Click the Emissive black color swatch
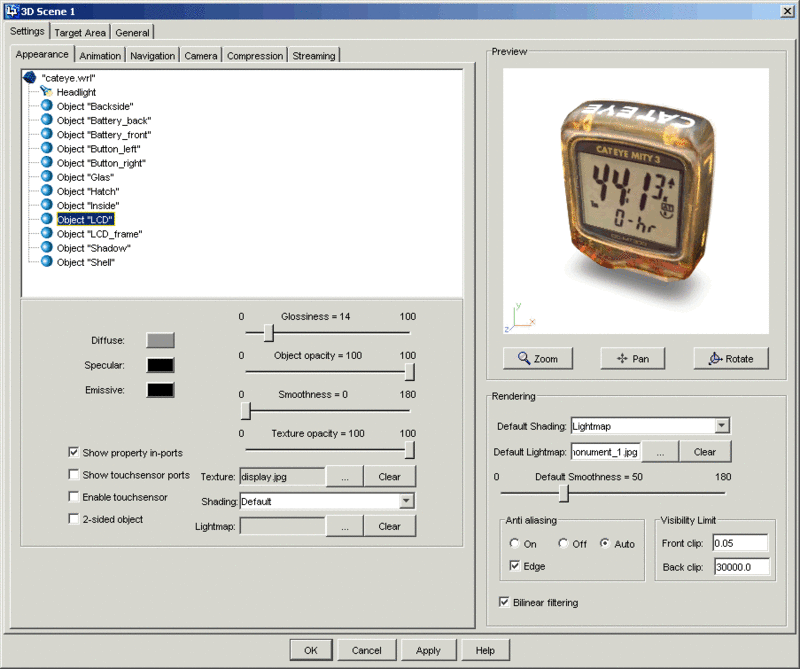The height and width of the screenshot is (669, 800). (160, 390)
